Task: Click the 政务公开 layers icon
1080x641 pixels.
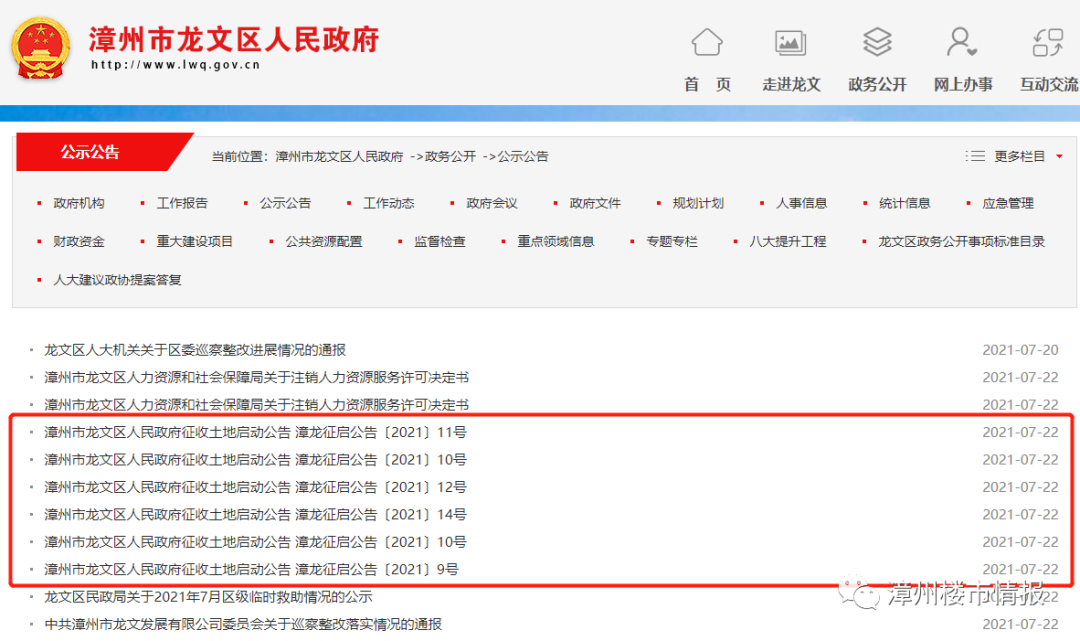Action: click(877, 43)
